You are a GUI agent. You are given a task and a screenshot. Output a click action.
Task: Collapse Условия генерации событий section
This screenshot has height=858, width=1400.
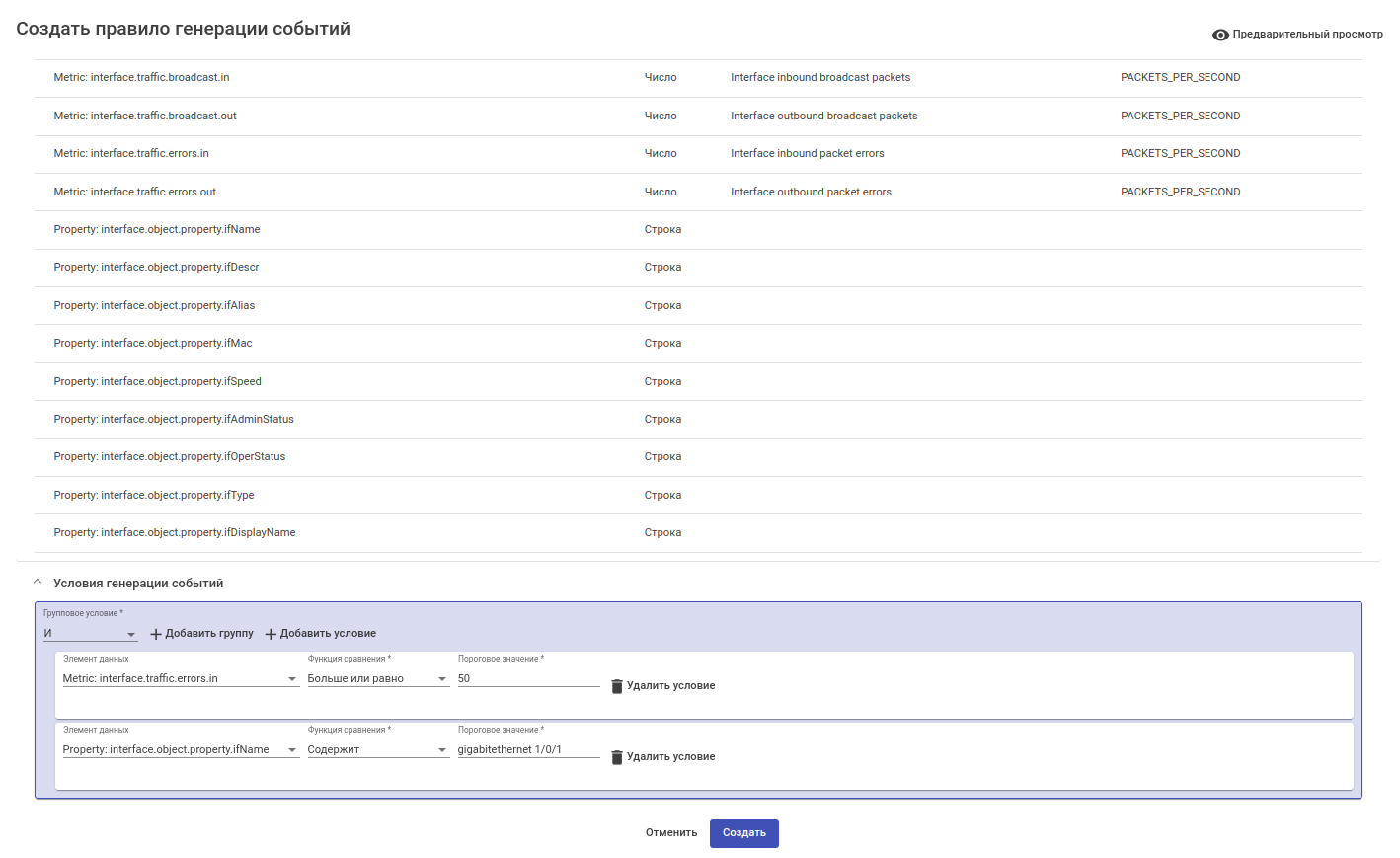38,583
